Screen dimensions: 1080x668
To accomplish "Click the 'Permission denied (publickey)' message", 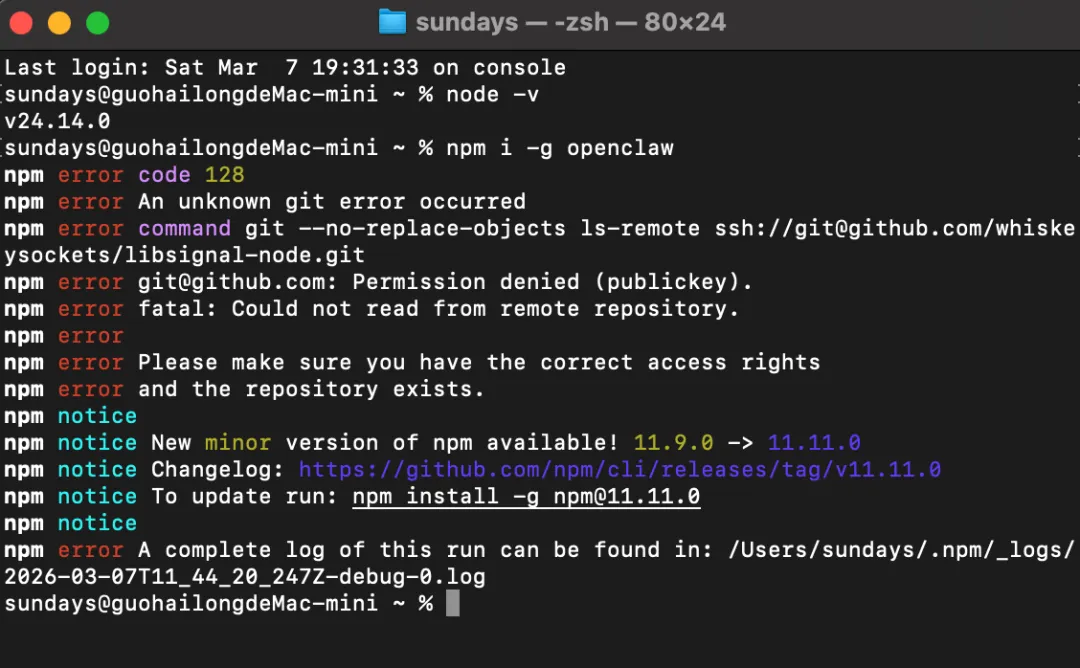I will pyautogui.click(x=552, y=282).
